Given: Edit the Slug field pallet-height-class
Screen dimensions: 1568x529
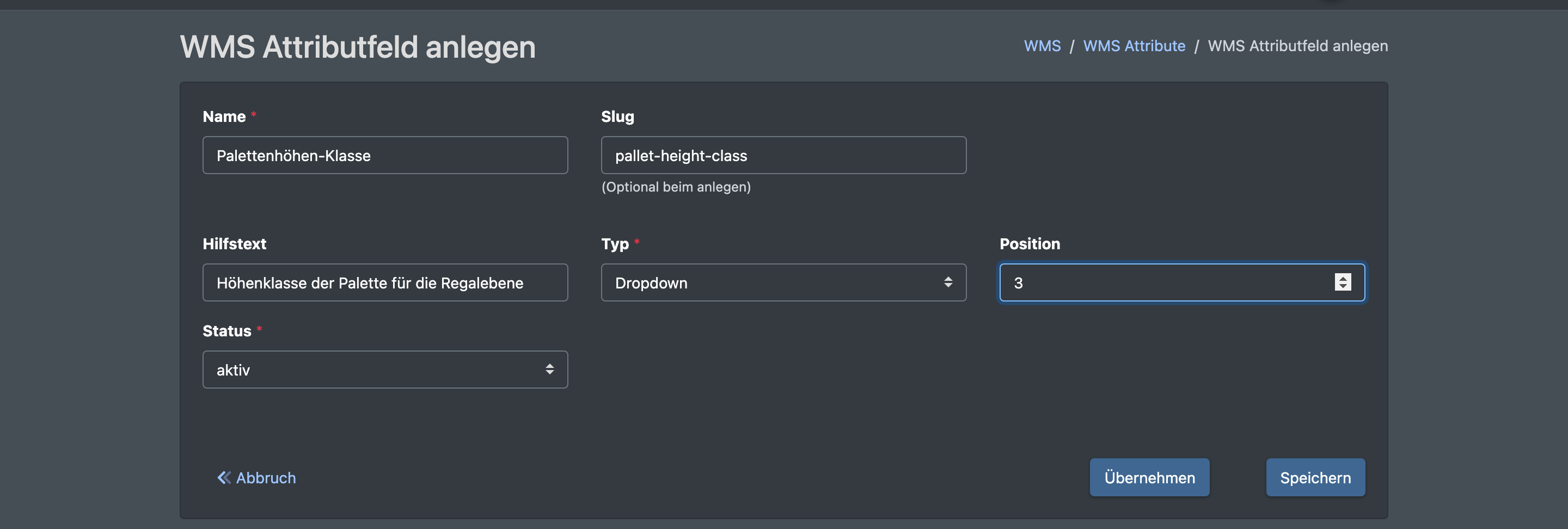Looking at the screenshot, I should 783,155.
